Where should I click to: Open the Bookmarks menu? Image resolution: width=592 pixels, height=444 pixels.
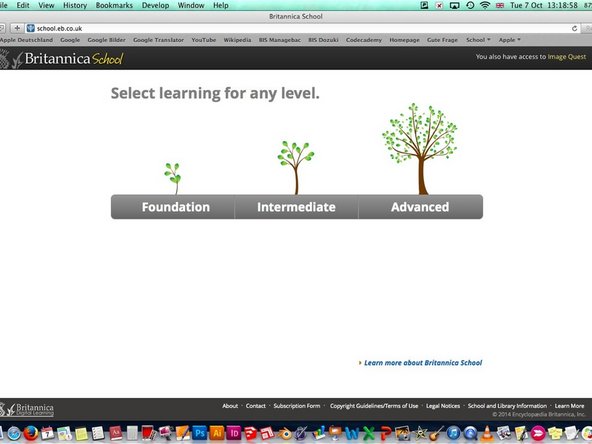tap(114, 5)
